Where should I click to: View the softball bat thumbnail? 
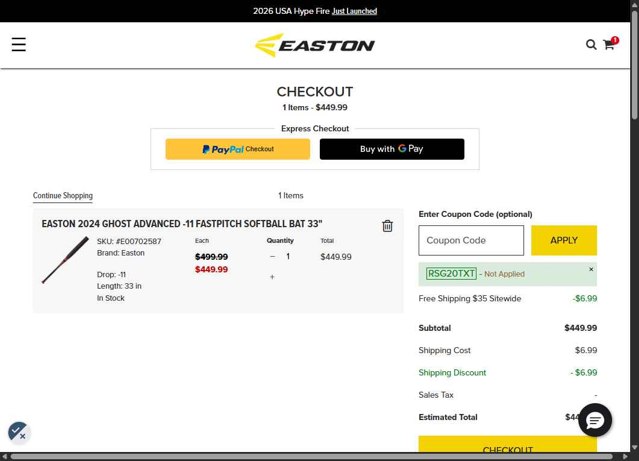[65, 260]
